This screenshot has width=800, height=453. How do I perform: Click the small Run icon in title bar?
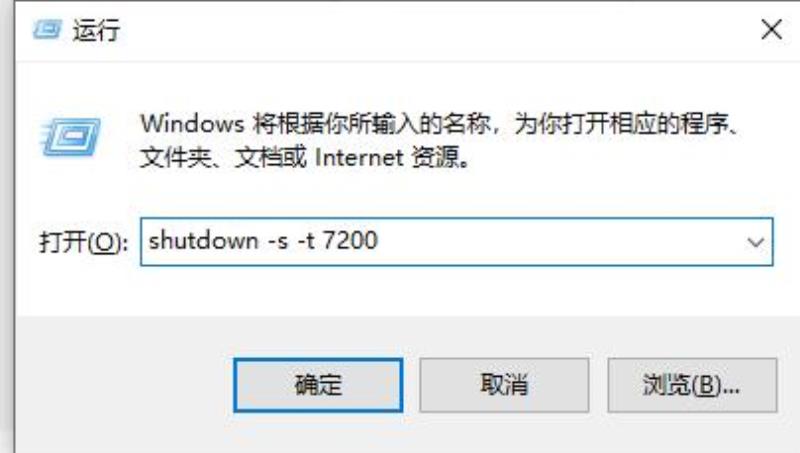tap(47, 30)
